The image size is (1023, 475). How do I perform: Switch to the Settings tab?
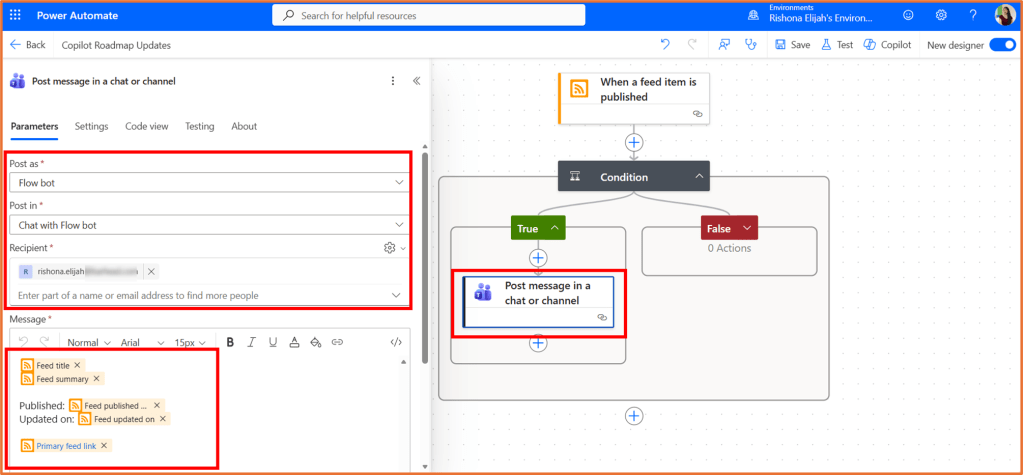coord(91,126)
